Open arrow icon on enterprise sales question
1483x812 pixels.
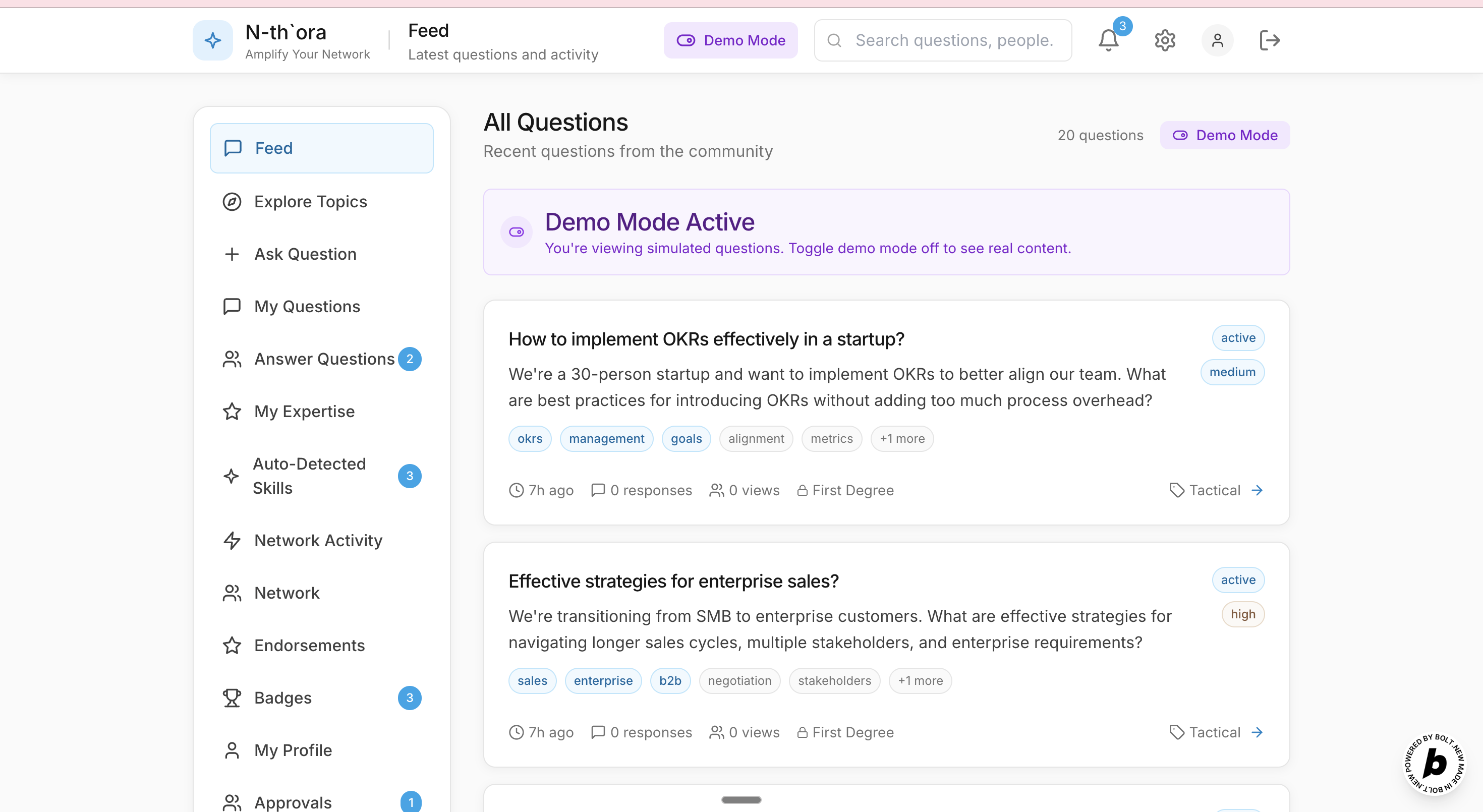pyautogui.click(x=1258, y=732)
